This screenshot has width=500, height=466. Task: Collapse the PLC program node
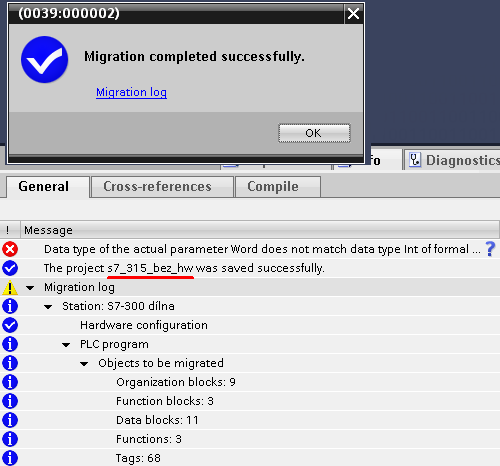(x=66, y=345)
